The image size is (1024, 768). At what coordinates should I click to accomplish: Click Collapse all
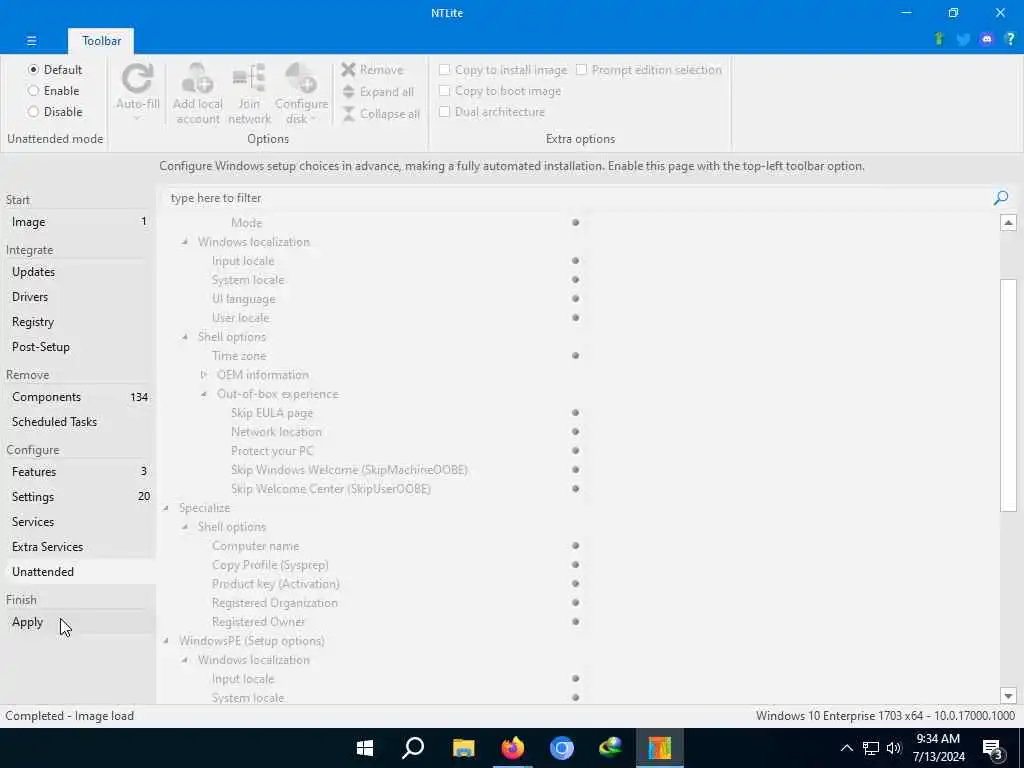click(381, 114)
